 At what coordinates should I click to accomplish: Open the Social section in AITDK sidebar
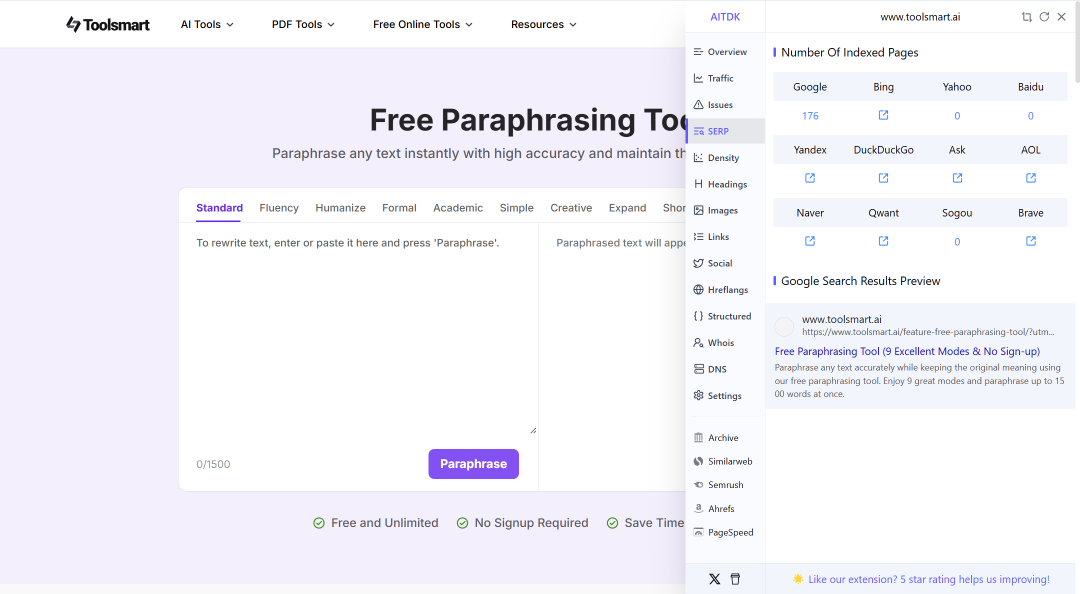click(725, 263)
